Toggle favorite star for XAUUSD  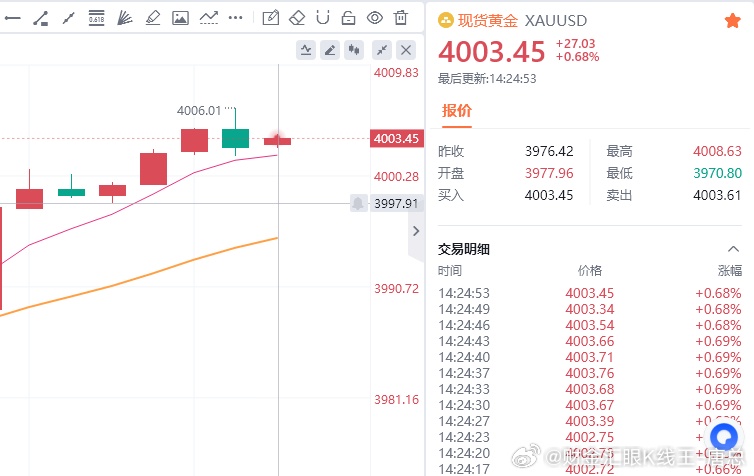point(732,21)
